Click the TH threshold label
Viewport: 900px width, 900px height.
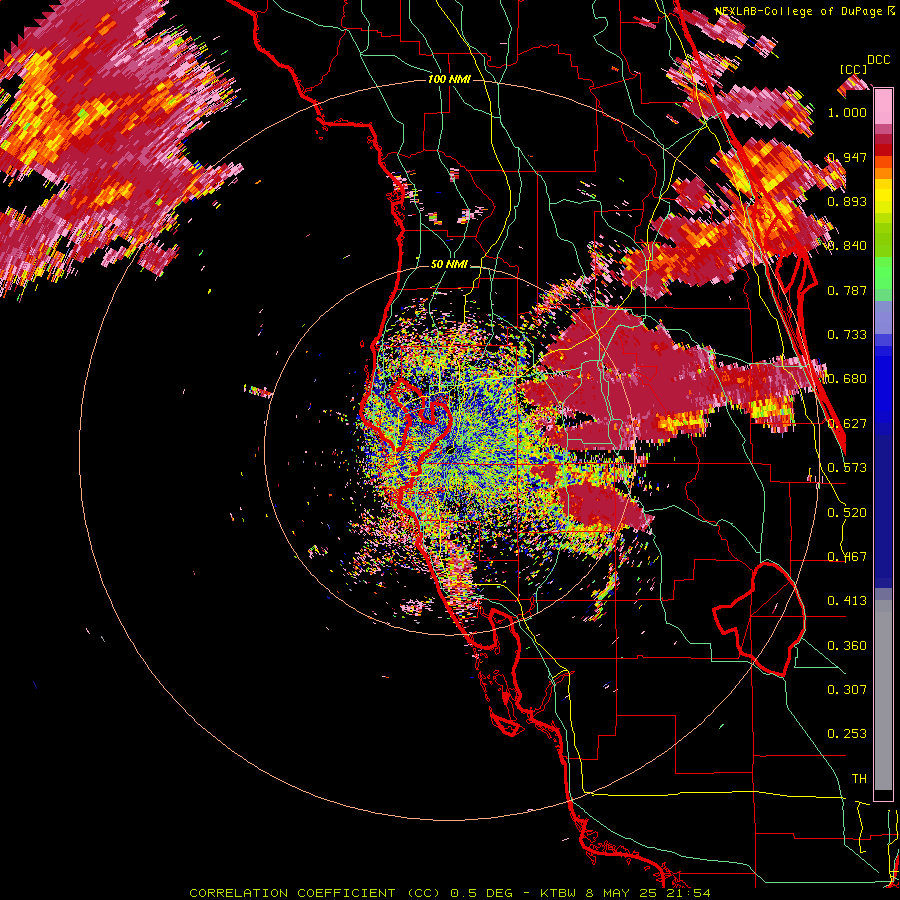pyautogui.click(x=859, y=779)
